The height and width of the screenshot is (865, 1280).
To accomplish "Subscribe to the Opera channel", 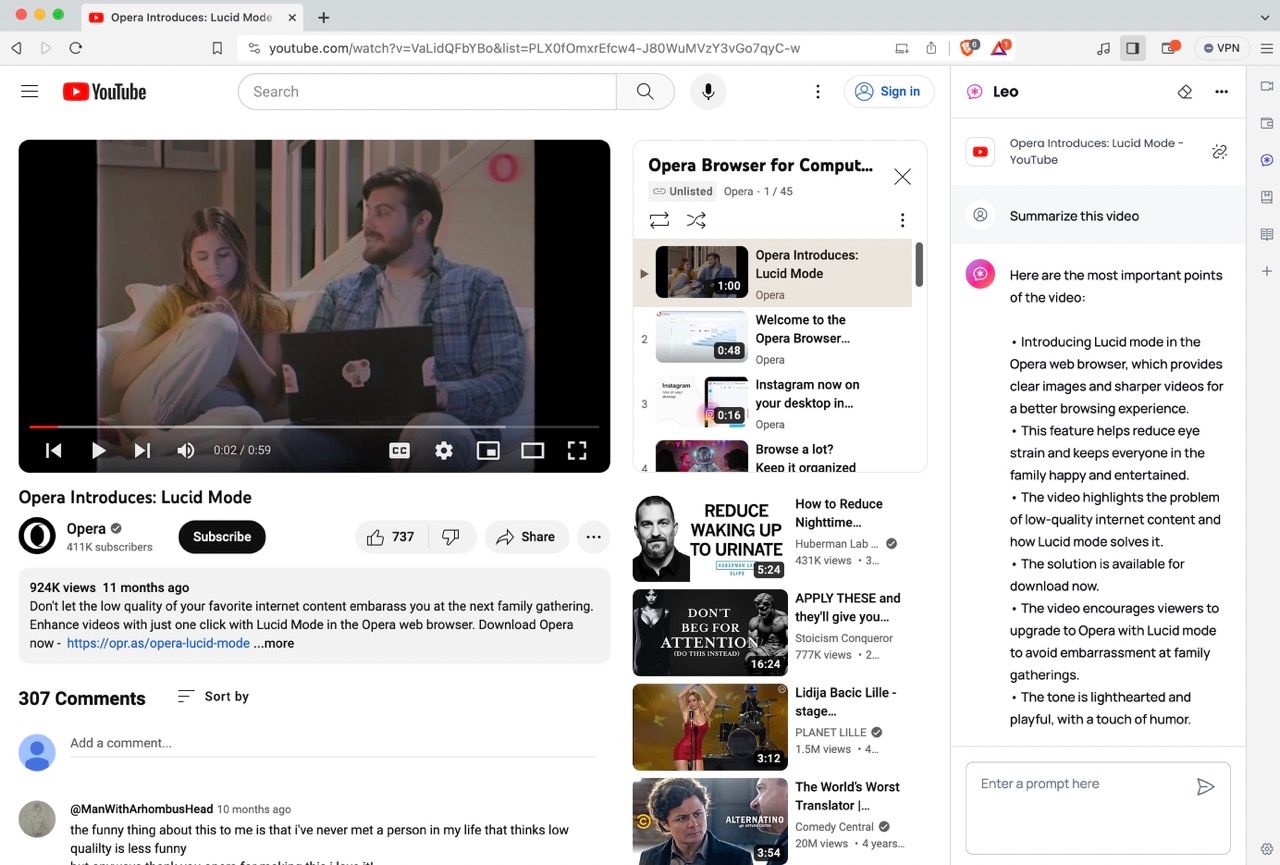I will (x=222, y=537).
